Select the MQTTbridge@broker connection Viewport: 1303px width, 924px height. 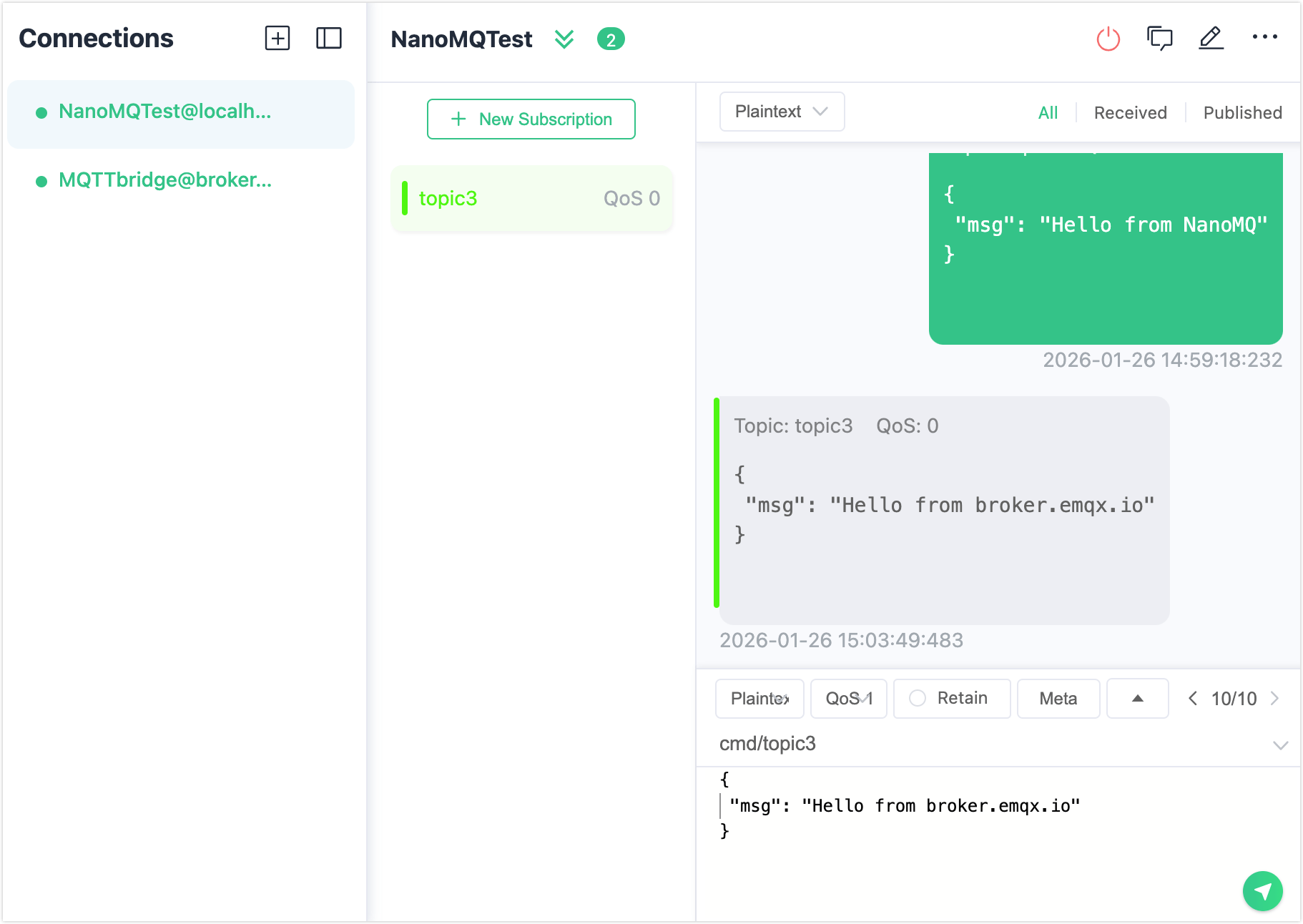166,180
